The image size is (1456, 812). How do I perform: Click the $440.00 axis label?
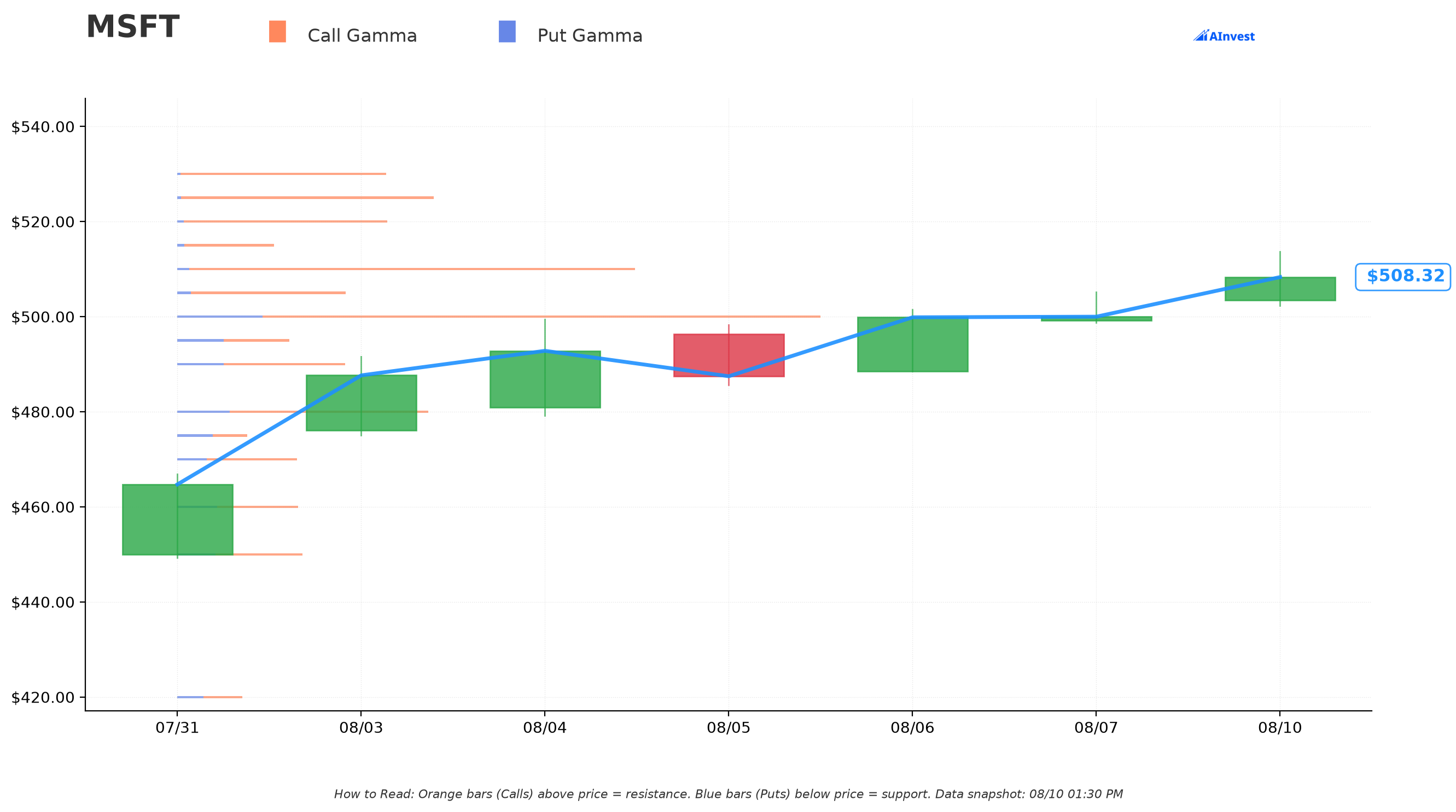click(43, 603)
